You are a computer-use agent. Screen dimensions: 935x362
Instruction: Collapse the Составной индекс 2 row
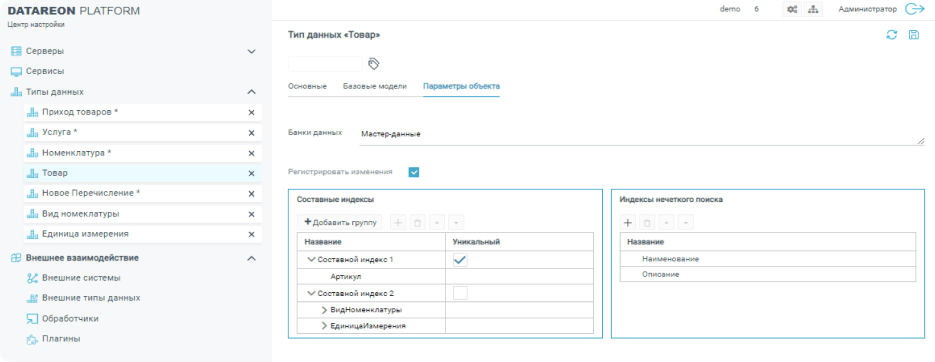click(x=311, y=293)
